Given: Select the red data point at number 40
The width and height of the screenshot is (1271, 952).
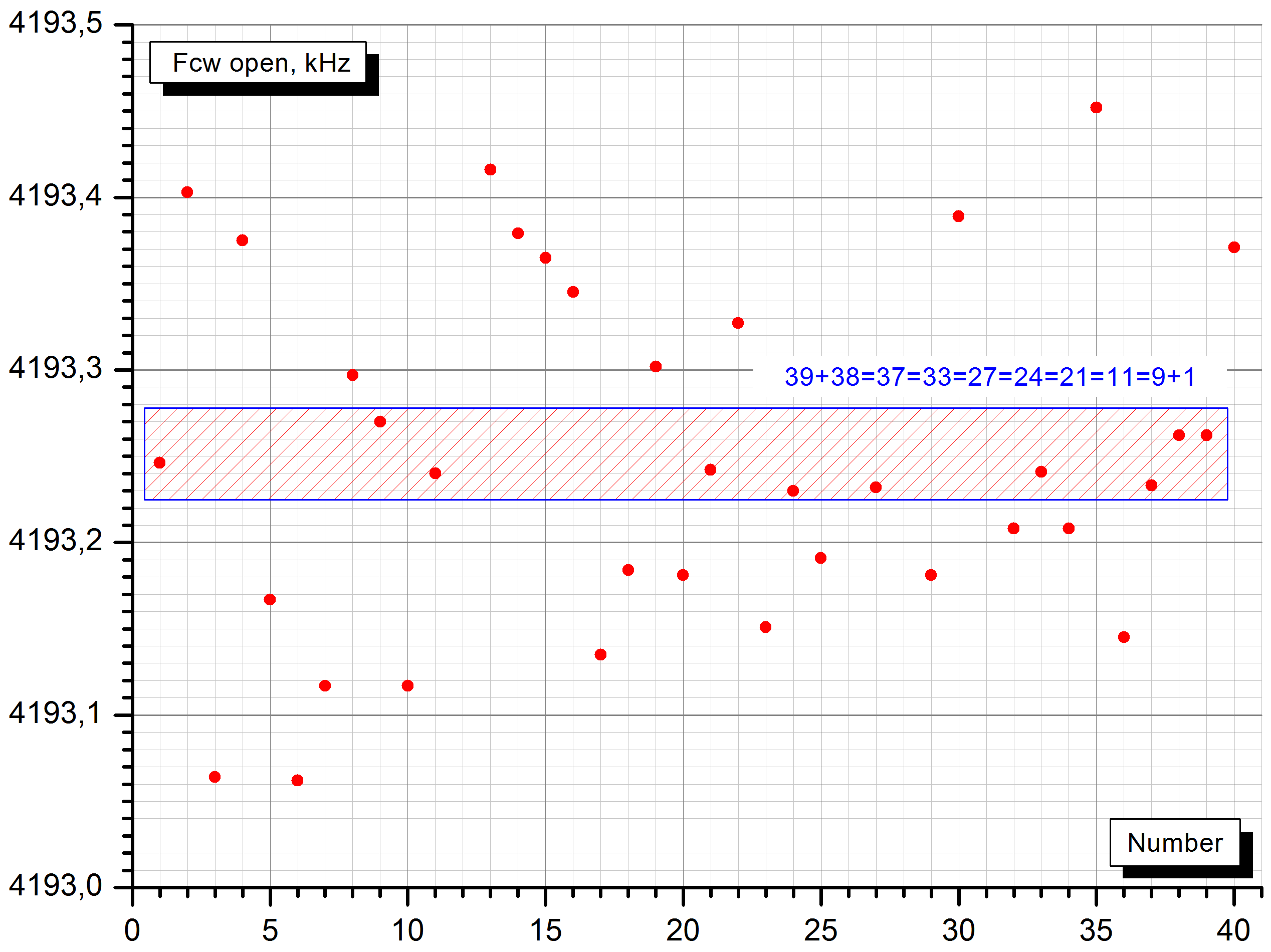Looking at the screenshot, I should coord(1234,248).
